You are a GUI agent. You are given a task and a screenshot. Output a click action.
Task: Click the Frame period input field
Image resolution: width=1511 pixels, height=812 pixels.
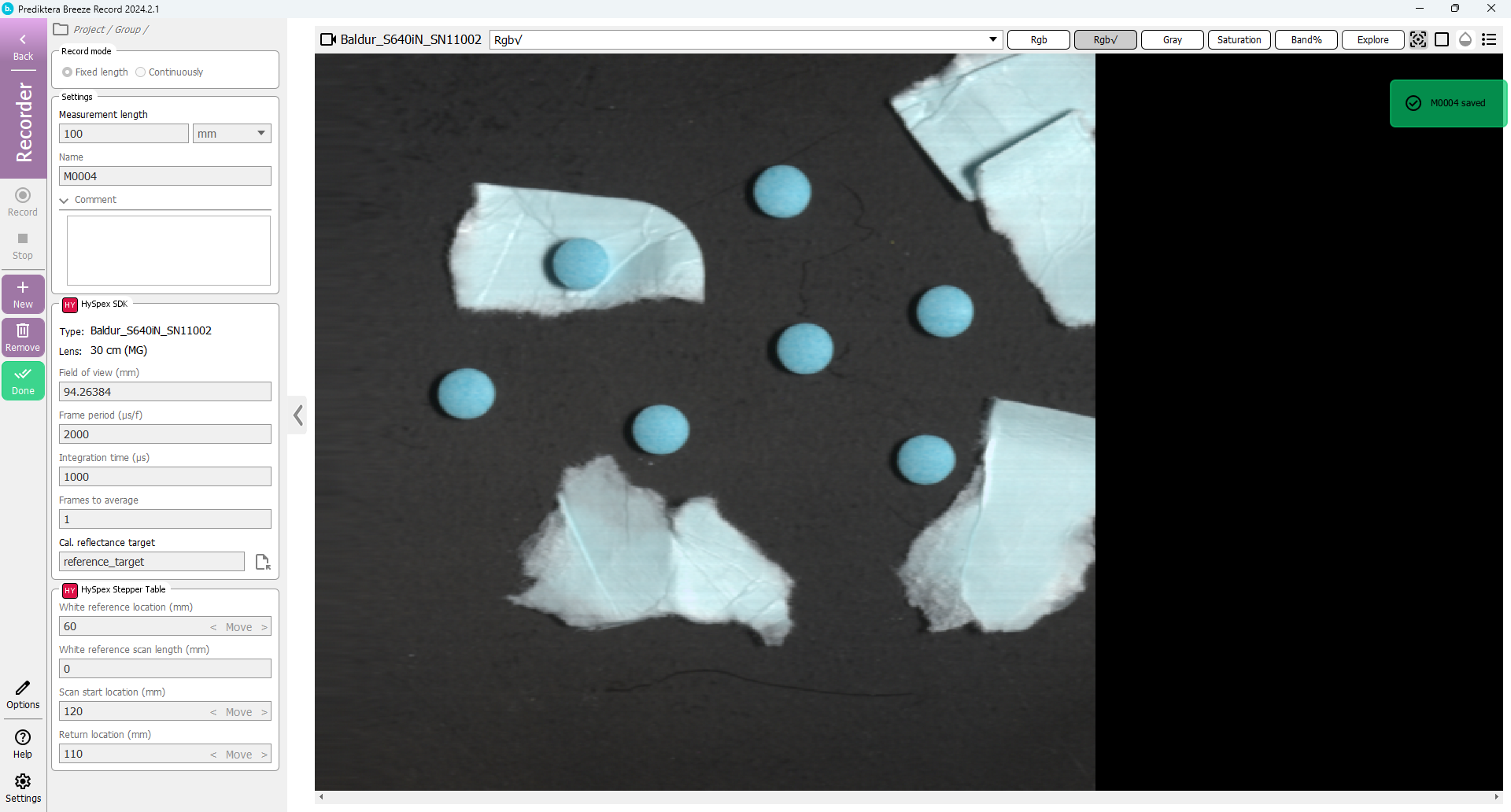pos(165,434)
